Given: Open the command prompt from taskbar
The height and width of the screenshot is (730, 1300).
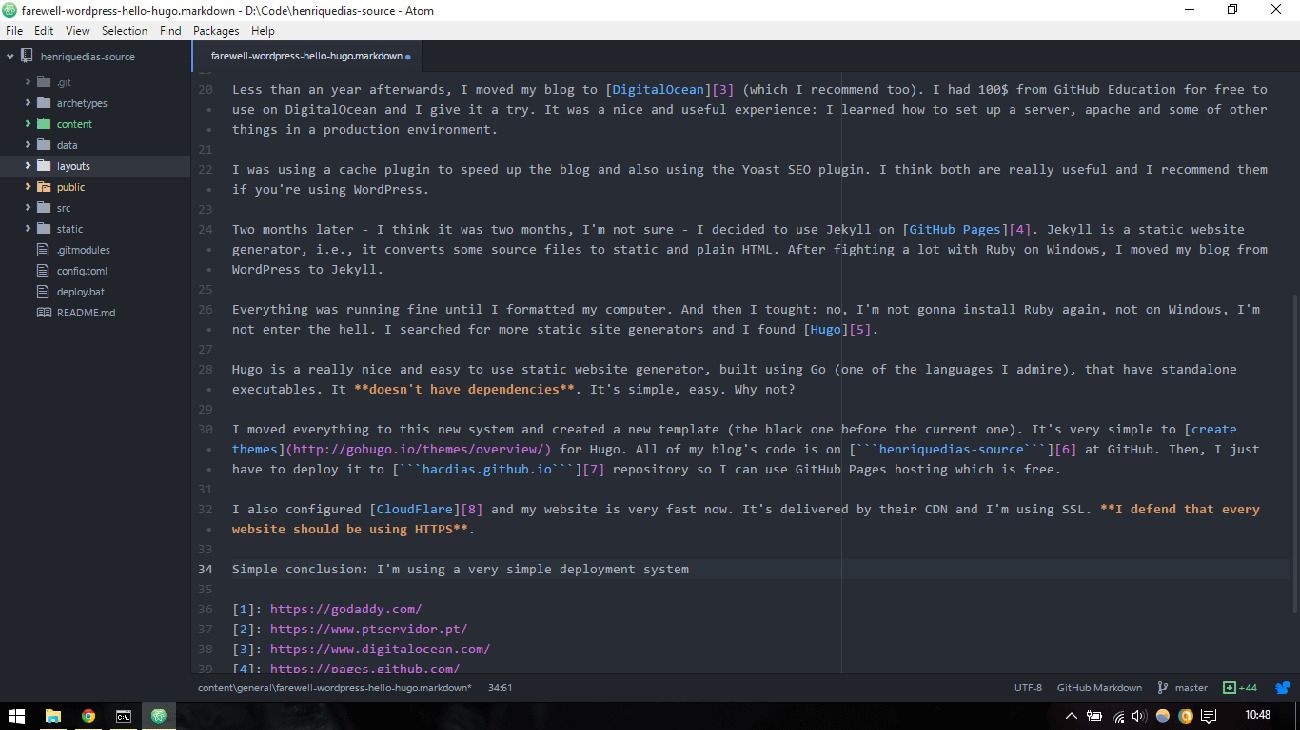Looking at the screenshot, I should point(123,716).
